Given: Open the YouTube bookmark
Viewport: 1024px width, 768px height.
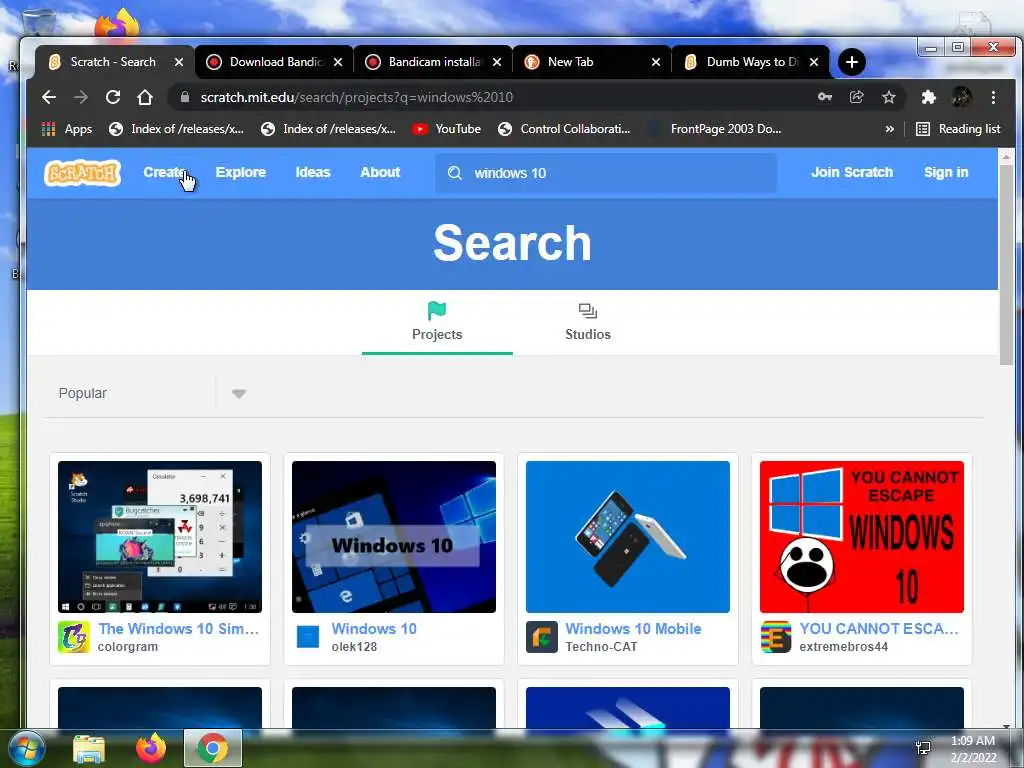Looking at the screenshot, I should tap(447, 129).
